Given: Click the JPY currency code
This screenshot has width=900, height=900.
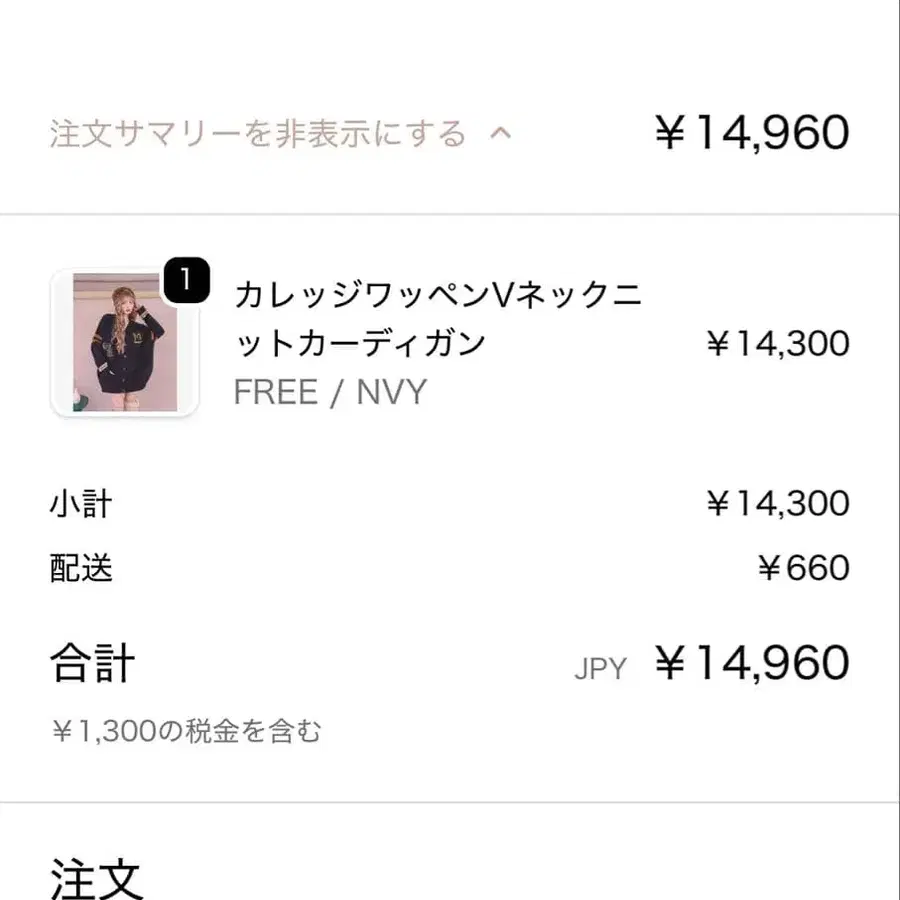Looking at the screenshot, I should 600,669.
